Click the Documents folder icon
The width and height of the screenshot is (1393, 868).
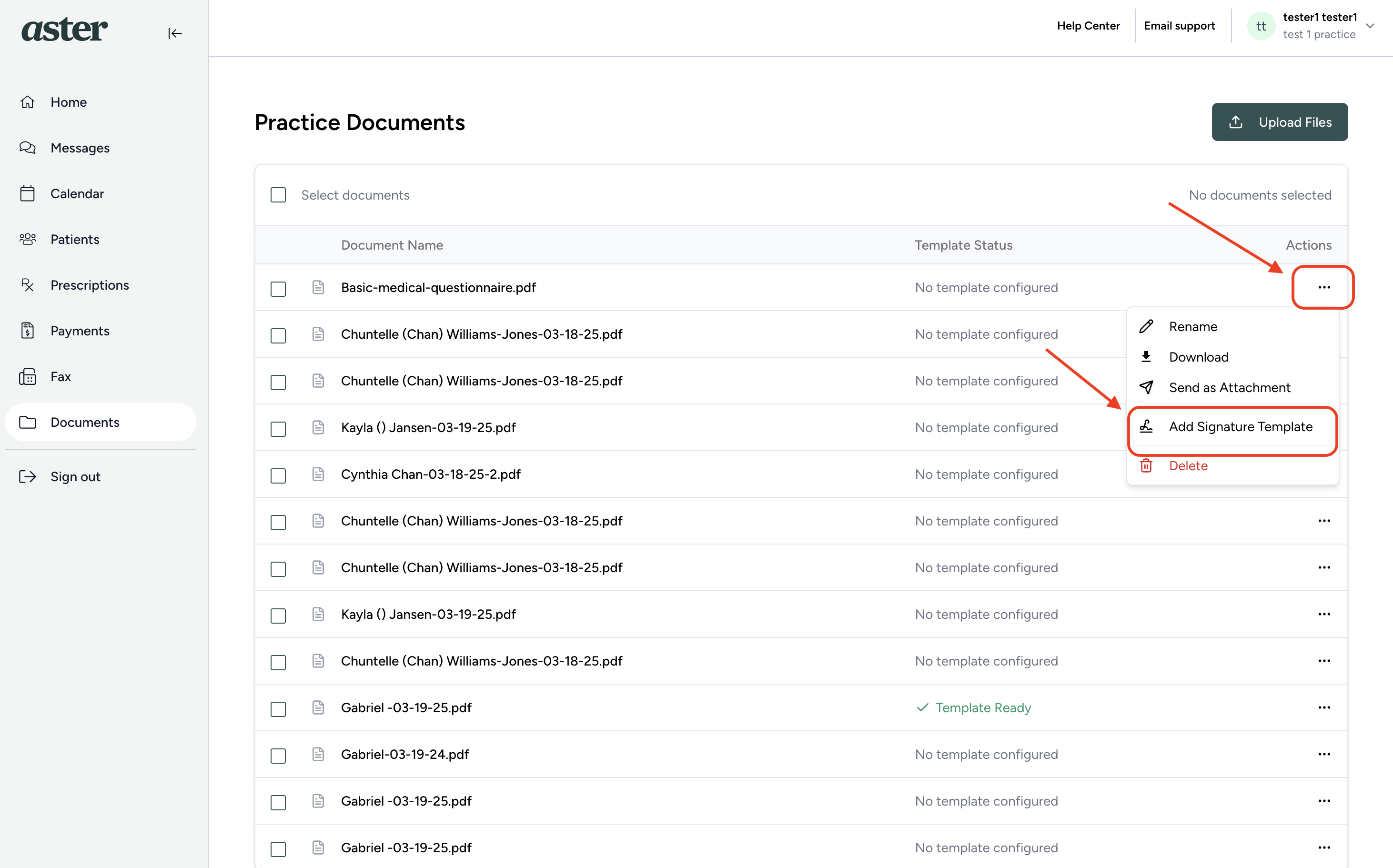[28, 422]
